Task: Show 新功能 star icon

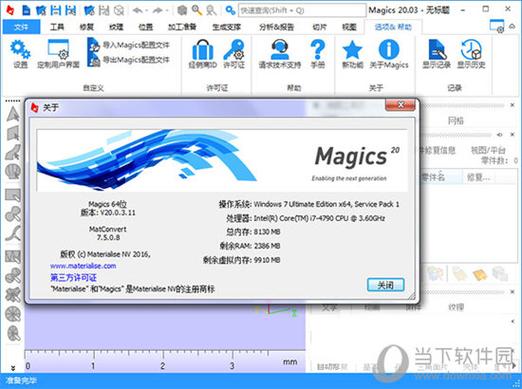Action: coord(352,53)
